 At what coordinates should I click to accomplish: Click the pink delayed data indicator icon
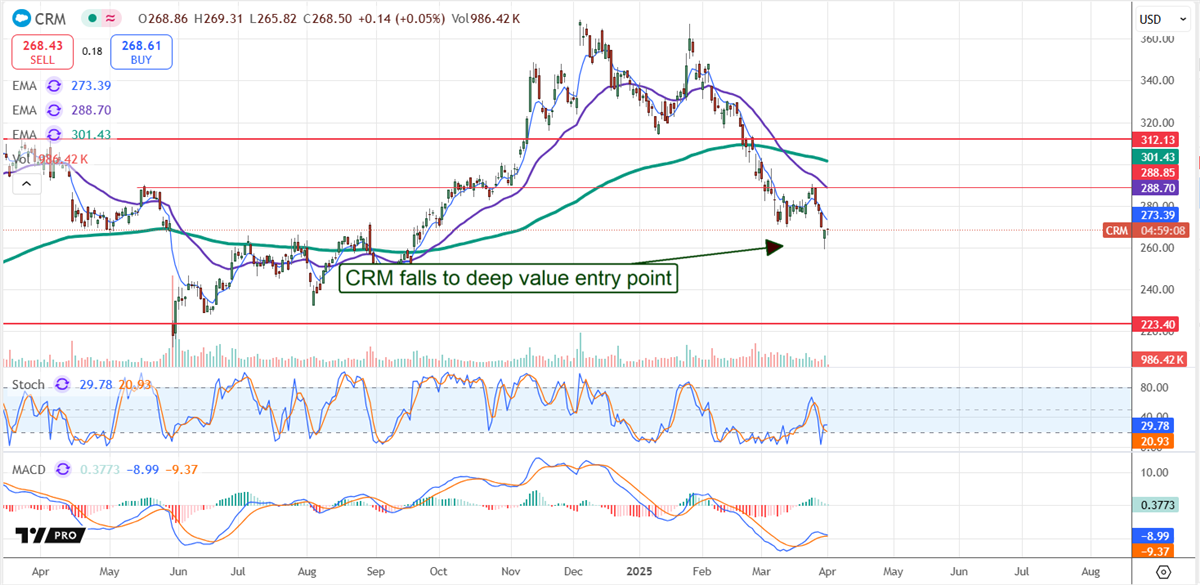tap(110, 18)
